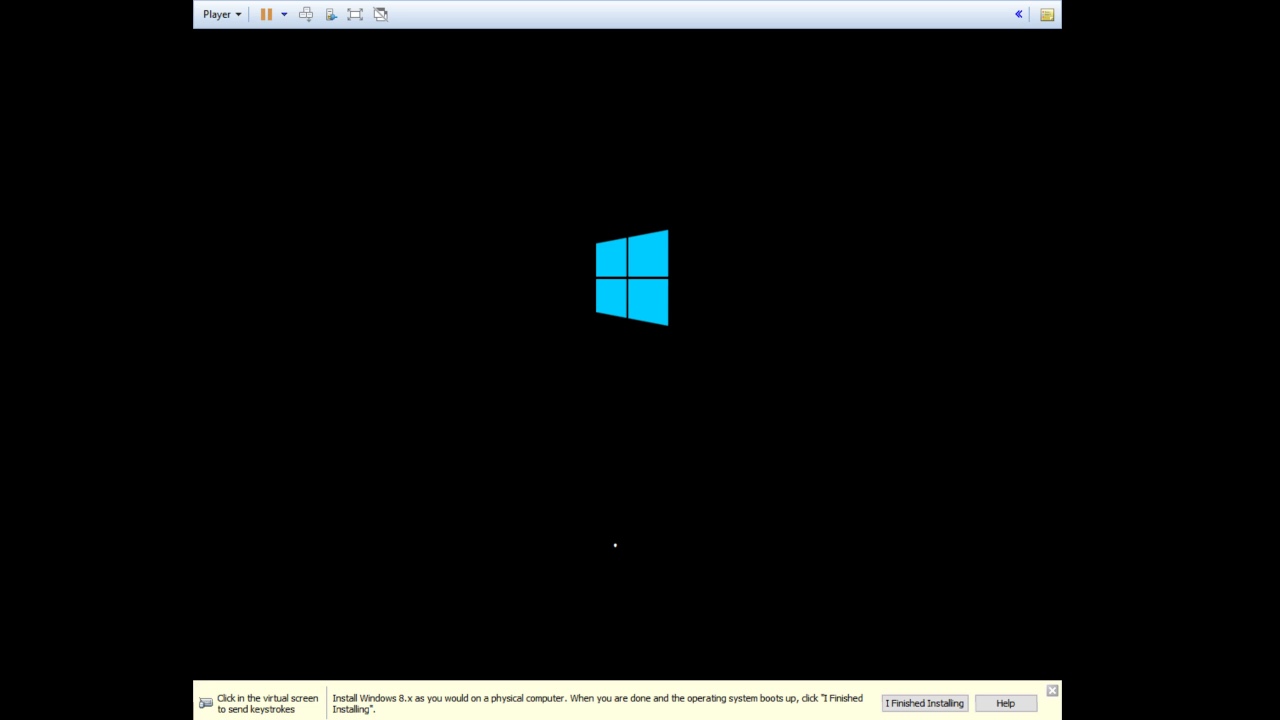Pause the virtual machine
Screen dimensions: 1280x720
tap(266, 14)
